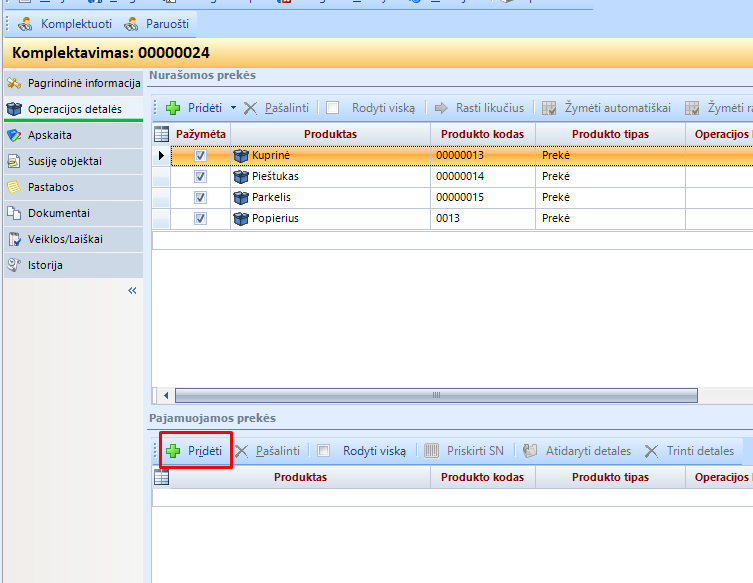
Task: Open dropdown arrow next to upper Pridėti
Action: 233,108
